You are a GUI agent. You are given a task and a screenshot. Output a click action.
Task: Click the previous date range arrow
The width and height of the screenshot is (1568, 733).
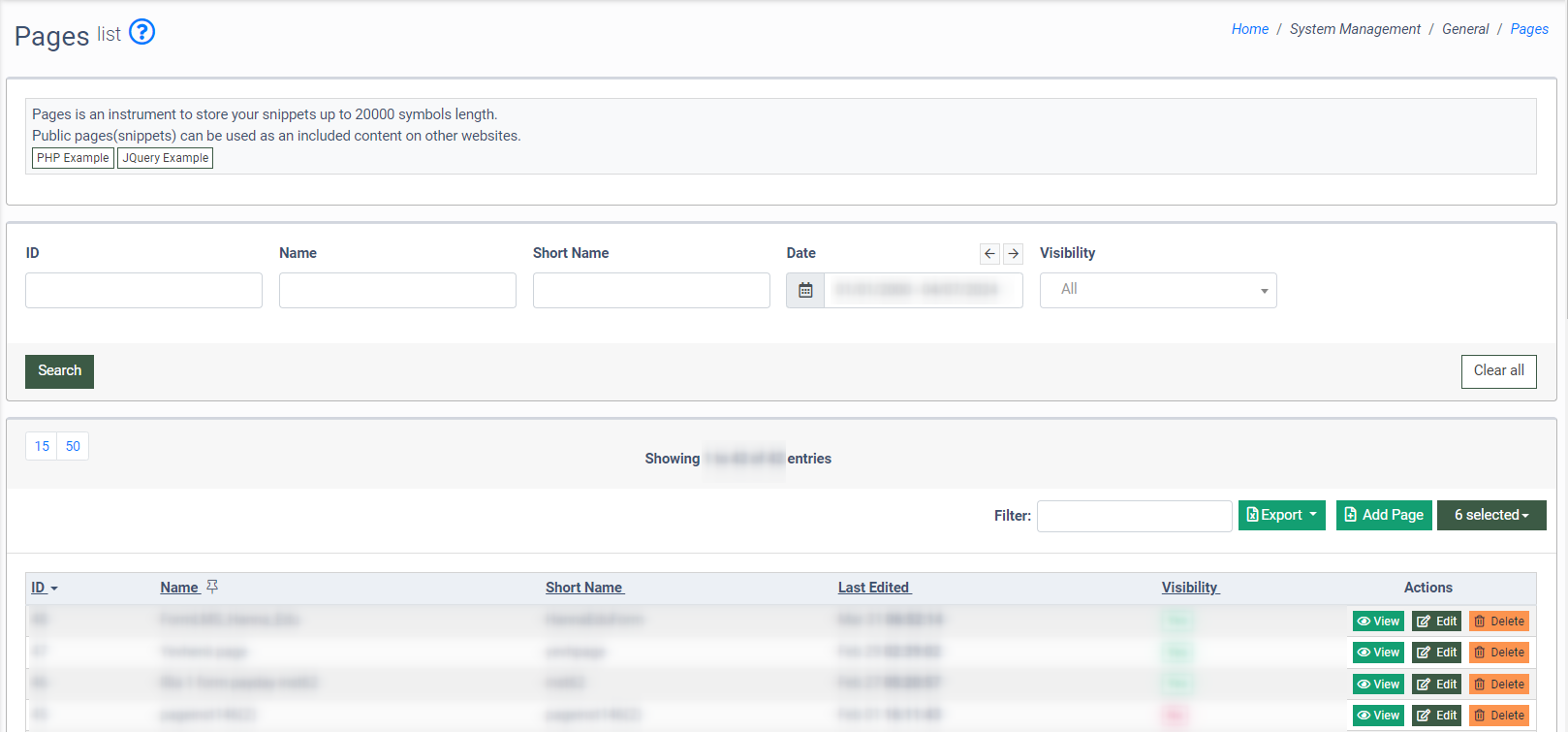tap(989, 254)
